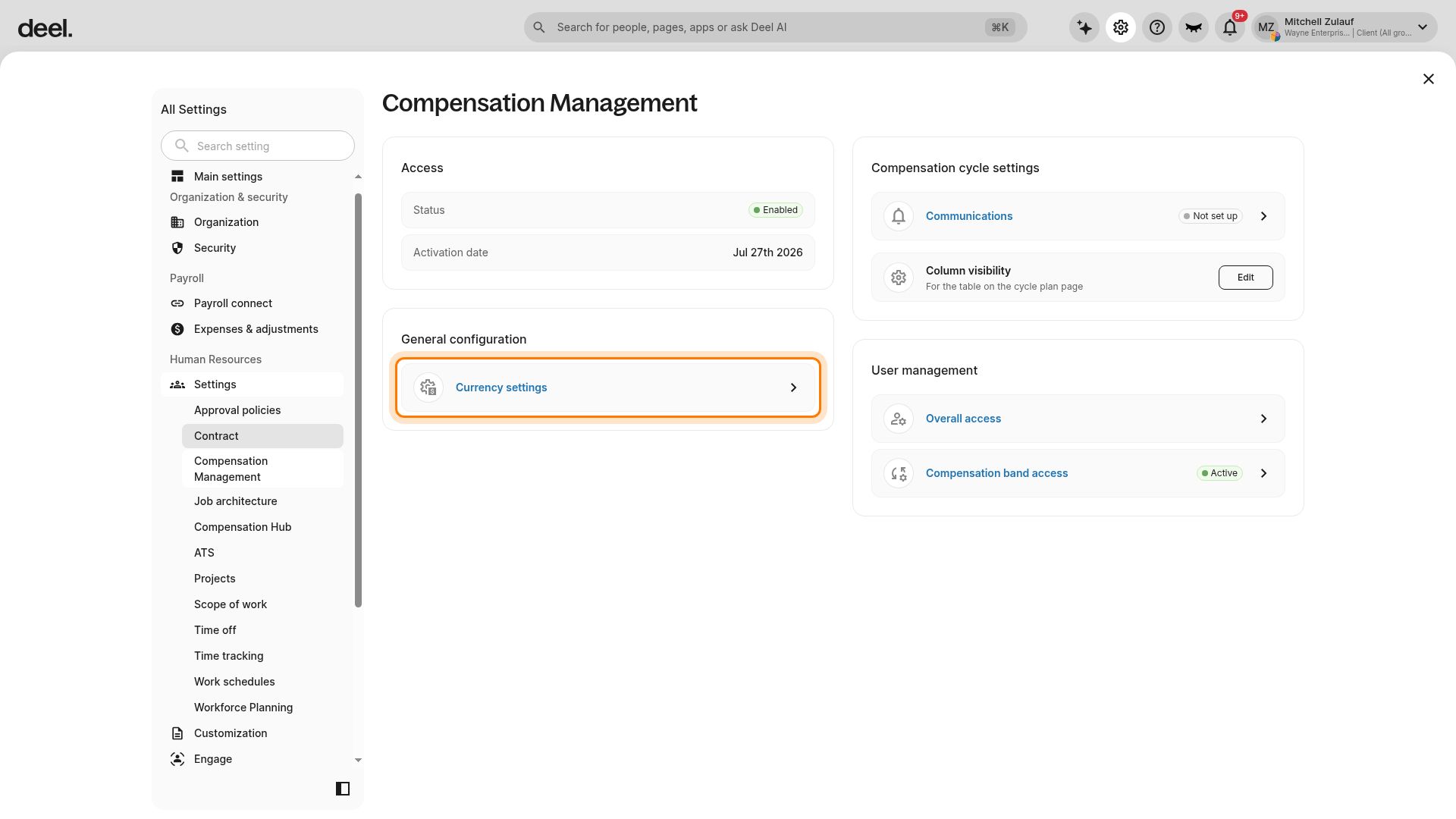Screen dimensions: 1456x819
Task: Open Security settings
Action: [x=253, y=248]
